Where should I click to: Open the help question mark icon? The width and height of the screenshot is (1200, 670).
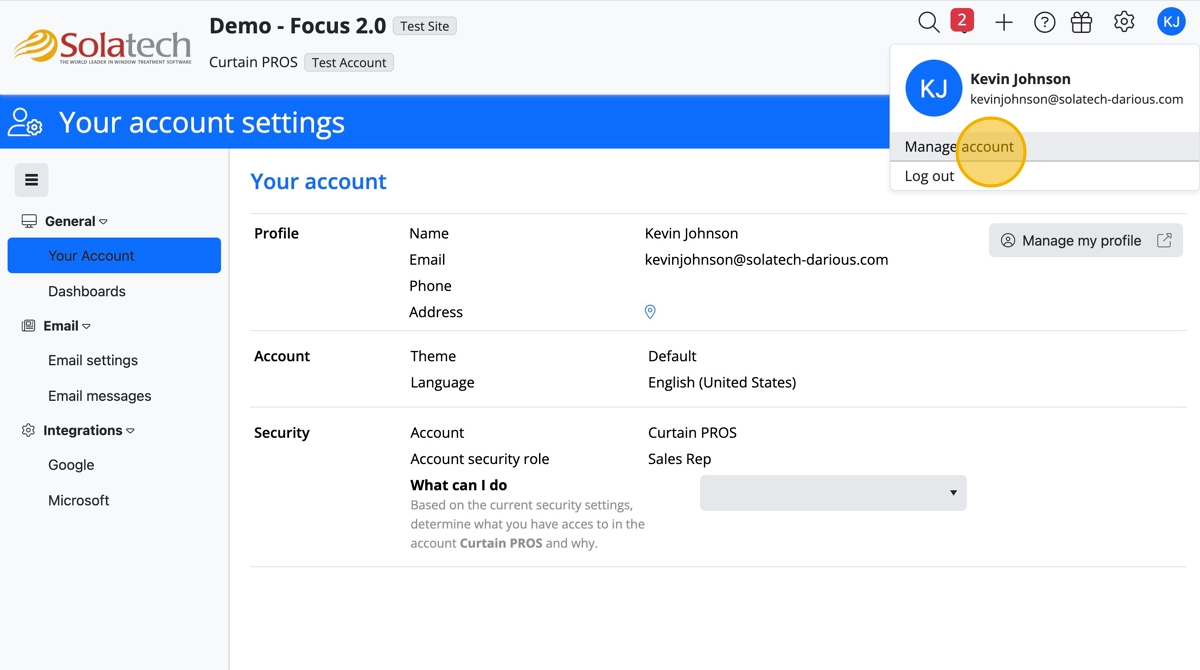pos(1044,22)
